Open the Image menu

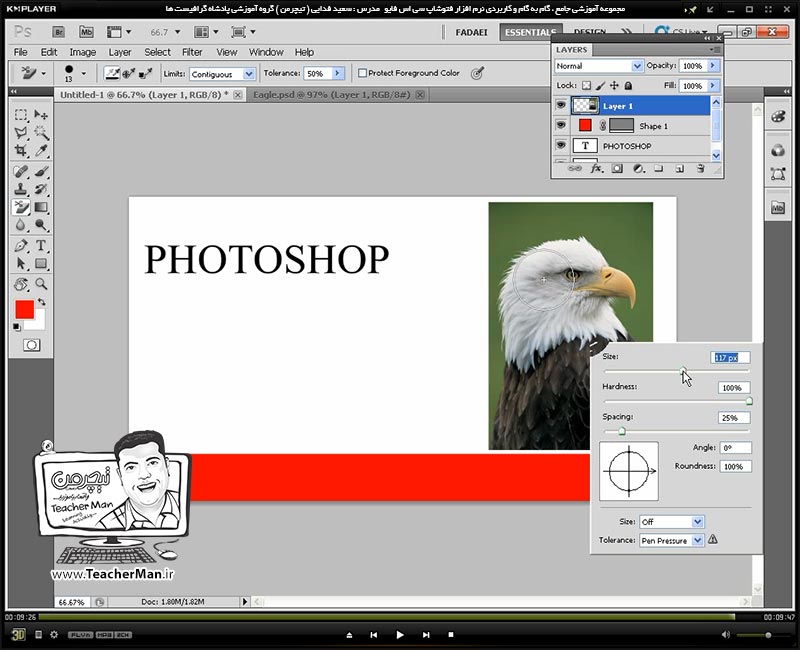point(83,52)
